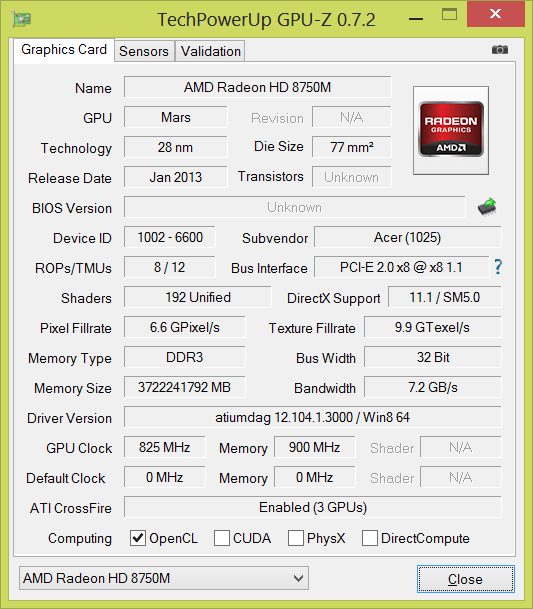
Task: Click the Memory Size value field
Action: (185, 387)
